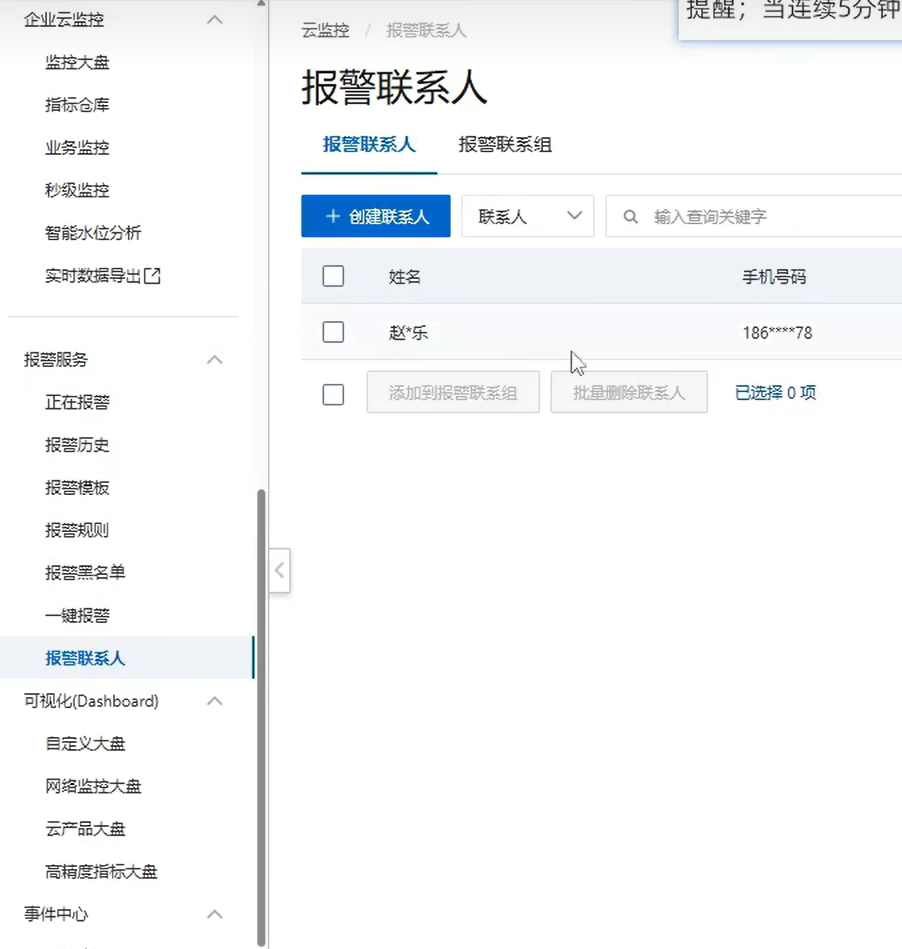The height and width of the screenshot is (949, 902).
Task: Click the external link icon beside 实时数据导出
Action: coord(152,276)
